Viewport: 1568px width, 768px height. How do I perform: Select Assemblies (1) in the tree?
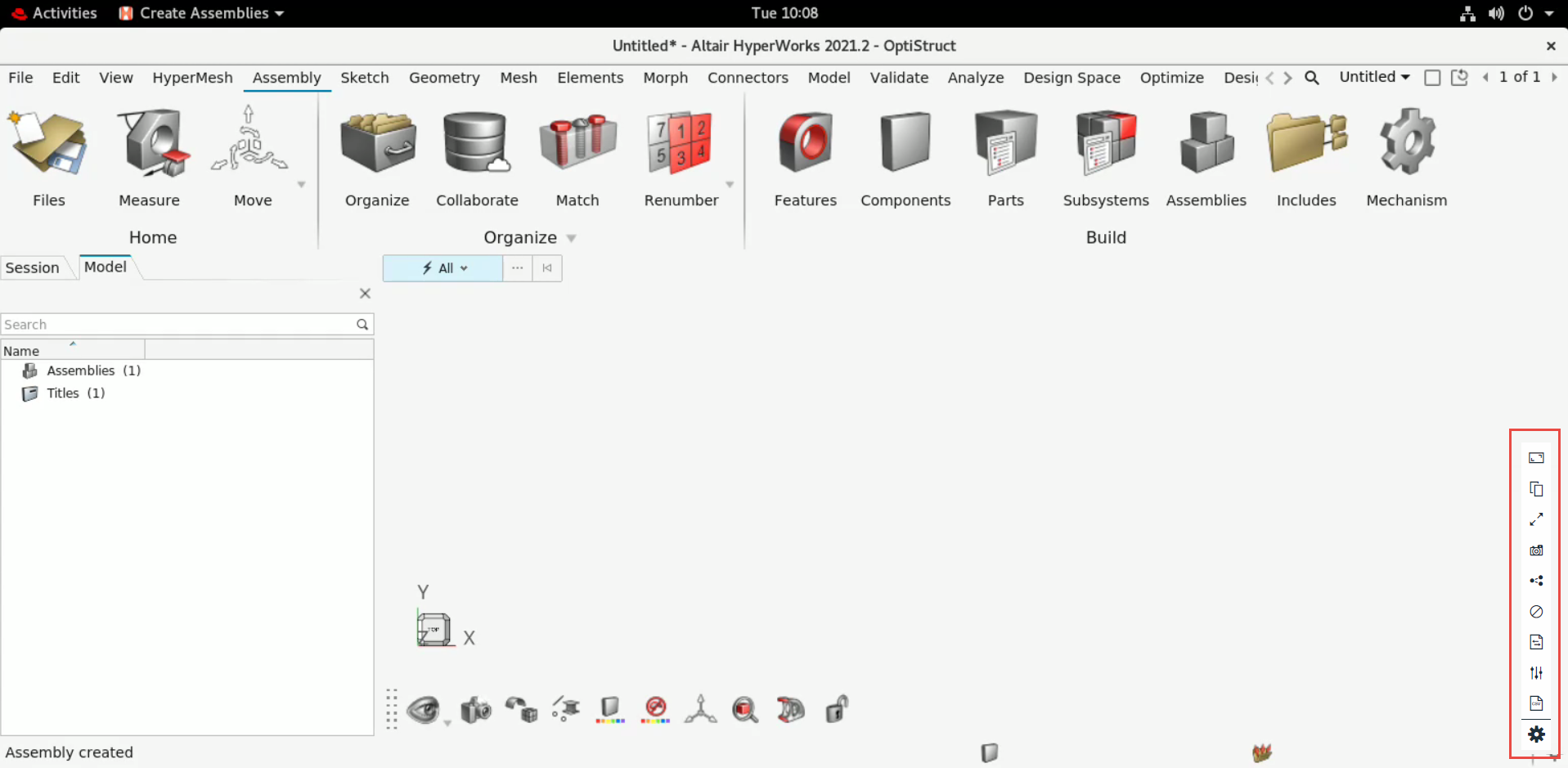pos(93,371)
